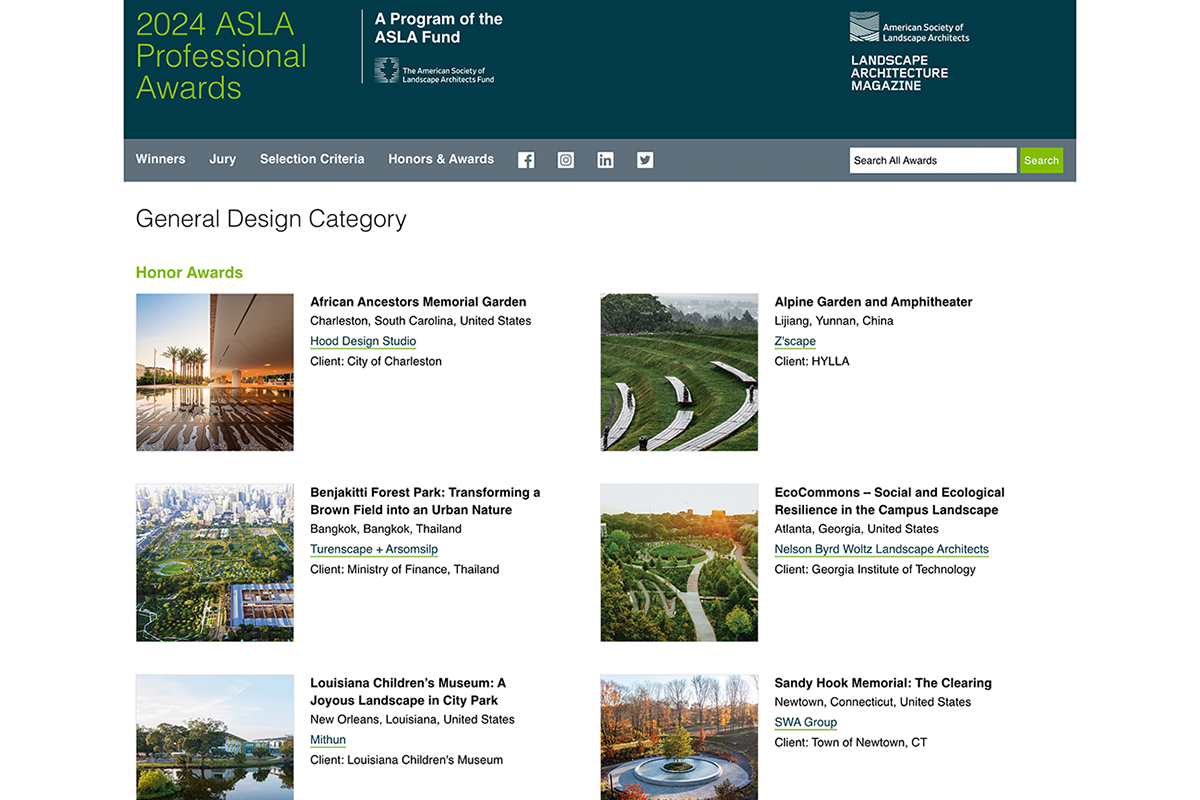Click the General Design Category heading

pos(271,219)
